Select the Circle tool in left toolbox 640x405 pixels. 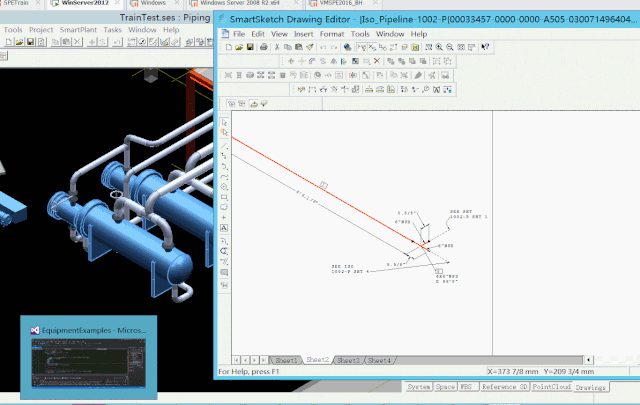click(x=224, y=187)
